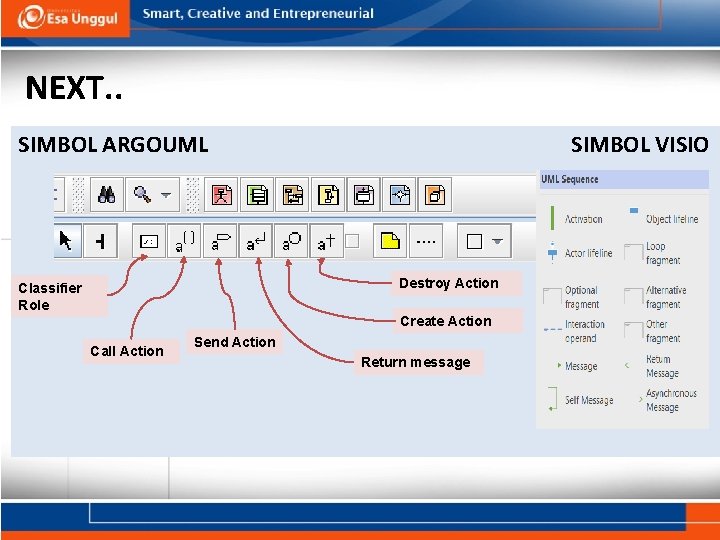The width and height of the screenshot is (720, 540).
Task: Create a new Class diagram
Action: pos(257,195)
